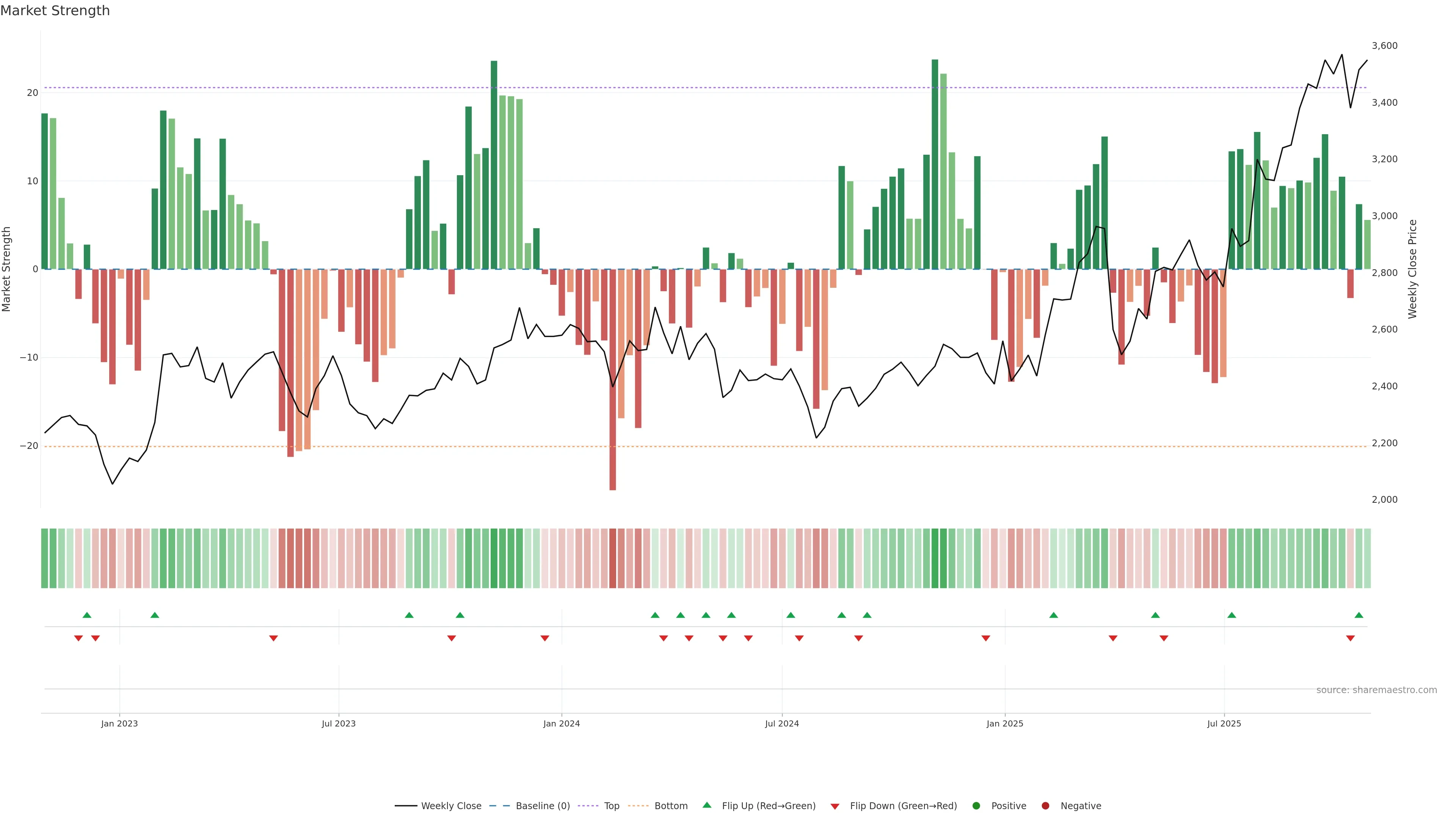Click the 3,600 right axis tick label

[1384, 46]
